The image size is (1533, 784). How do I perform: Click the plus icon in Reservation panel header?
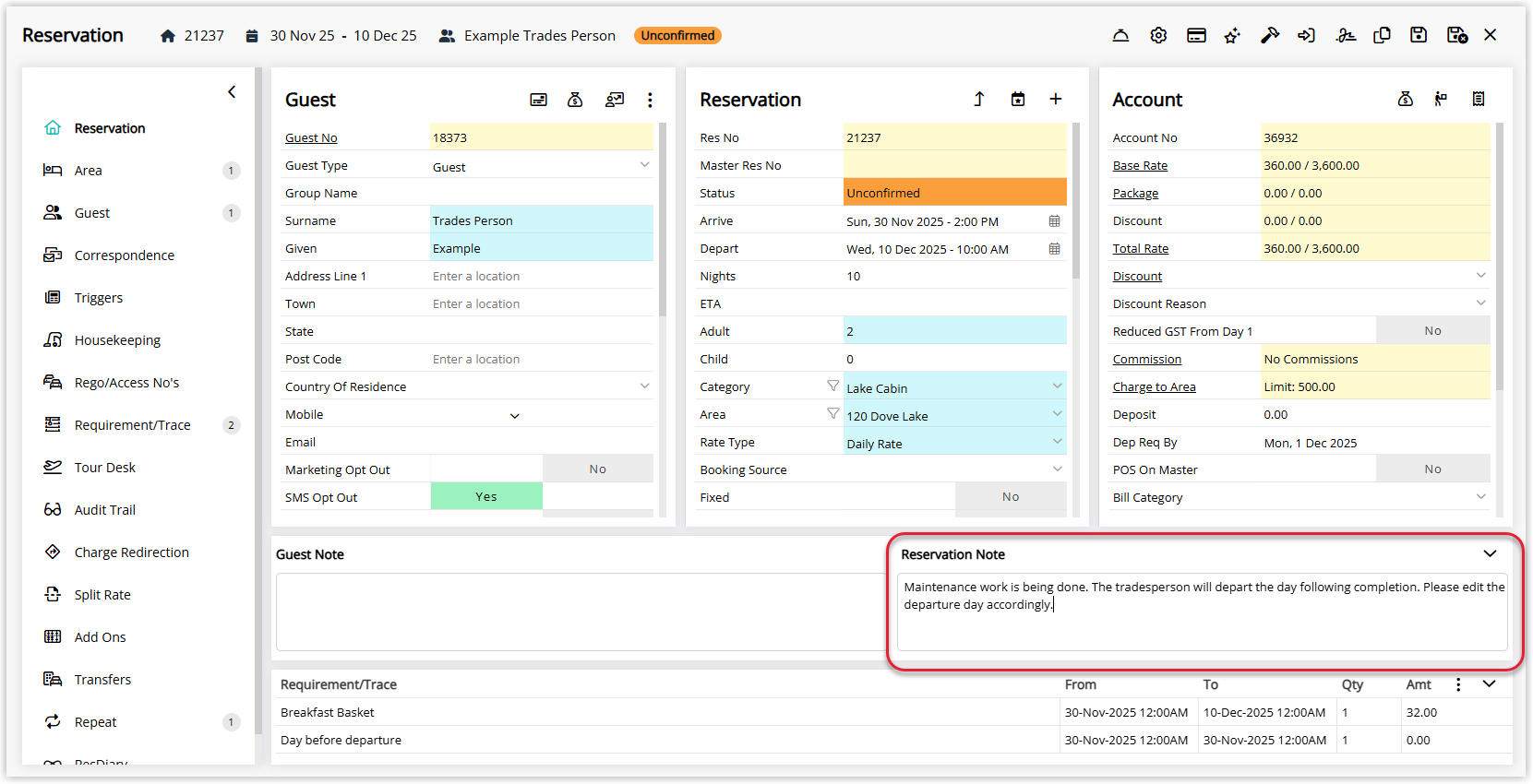1056,99
